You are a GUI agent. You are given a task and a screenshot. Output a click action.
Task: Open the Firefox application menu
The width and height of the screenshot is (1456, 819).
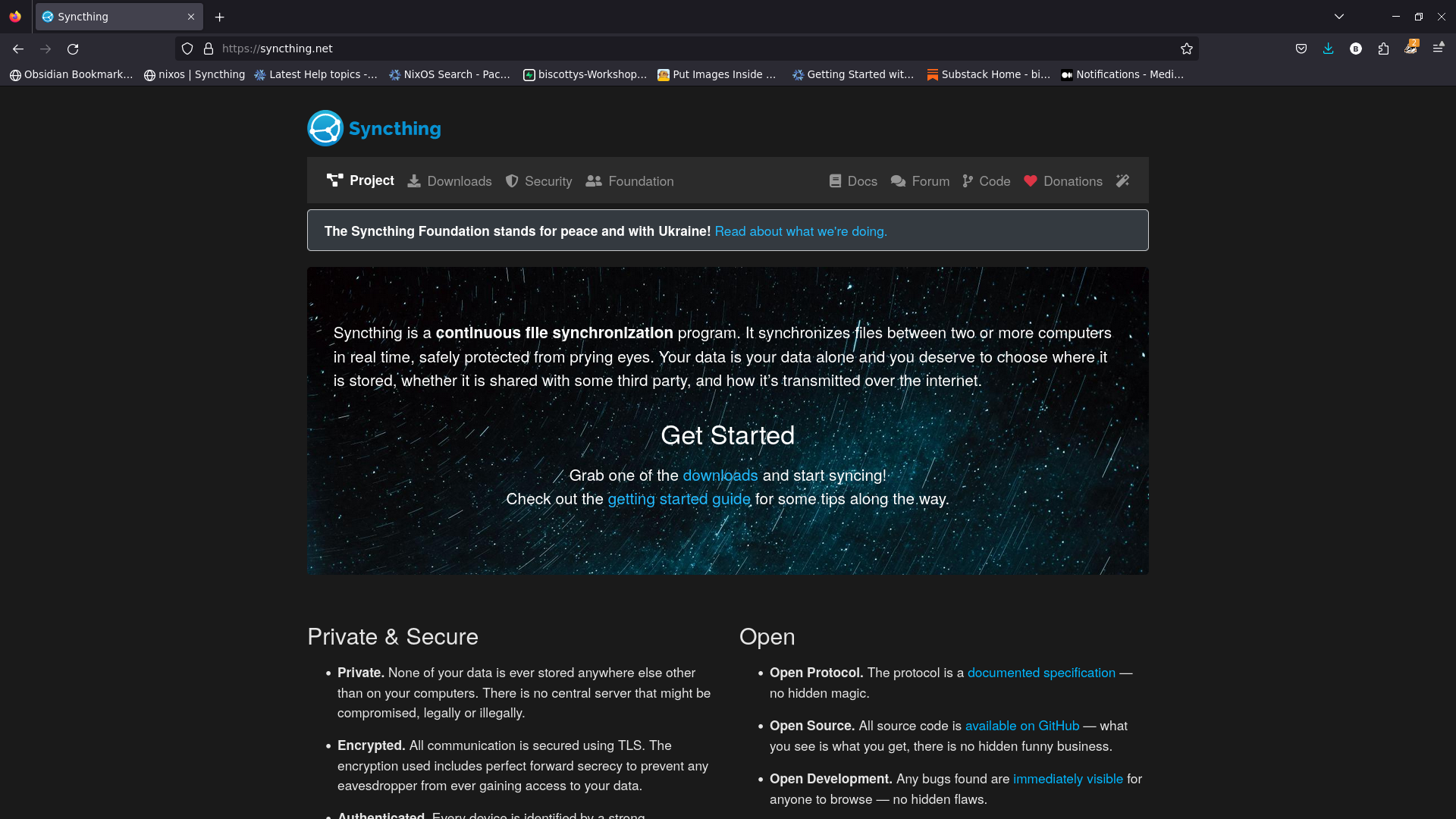1439,49
